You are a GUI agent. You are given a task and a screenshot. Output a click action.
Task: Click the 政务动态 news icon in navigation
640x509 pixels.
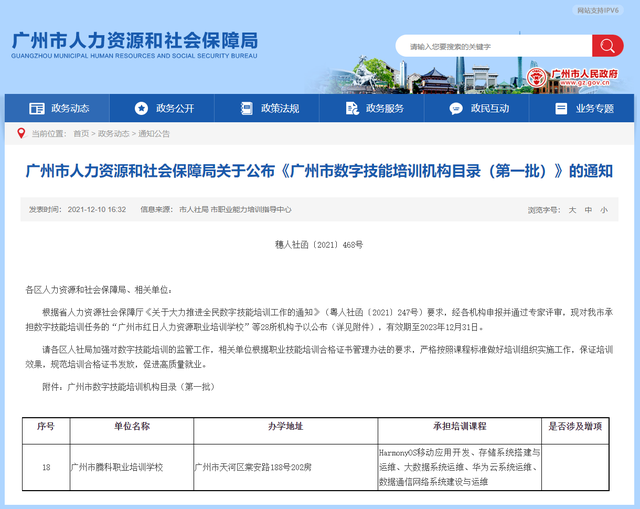(x=37, y=108)
